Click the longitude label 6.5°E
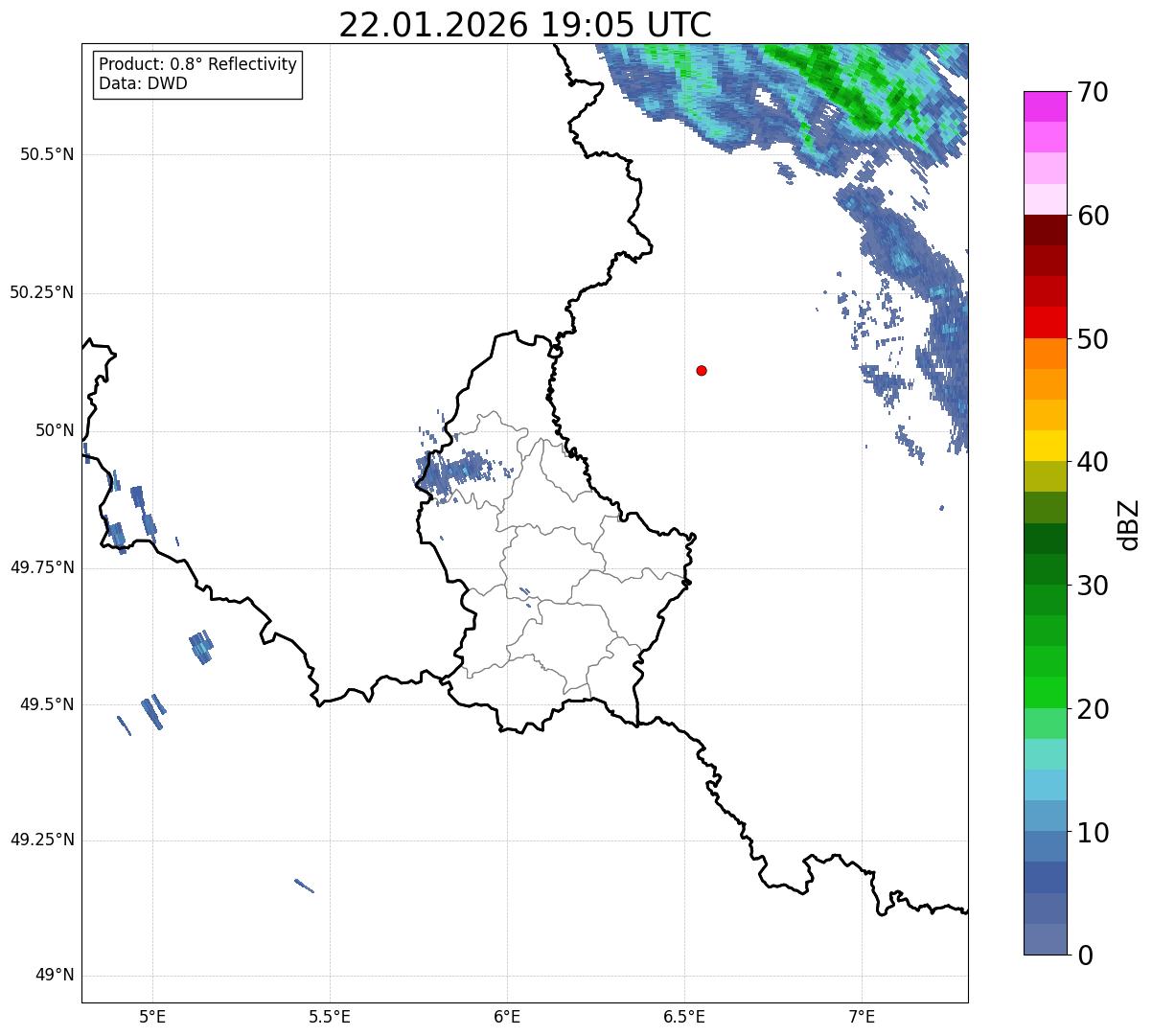The width and height of the screenshot is (1152, 1036). coord(684,1016)
